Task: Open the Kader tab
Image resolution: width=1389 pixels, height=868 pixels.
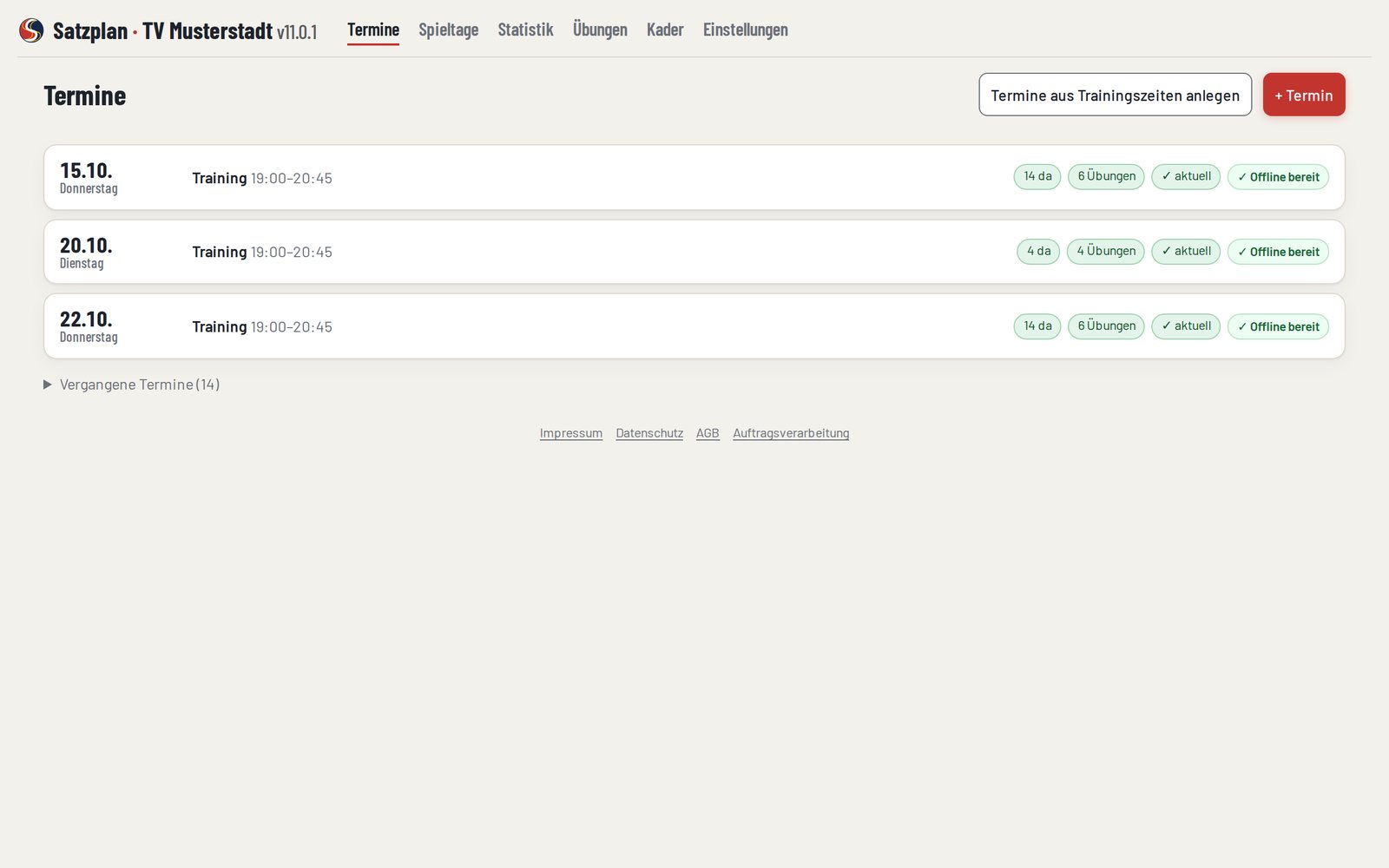Action: (665, 30)
